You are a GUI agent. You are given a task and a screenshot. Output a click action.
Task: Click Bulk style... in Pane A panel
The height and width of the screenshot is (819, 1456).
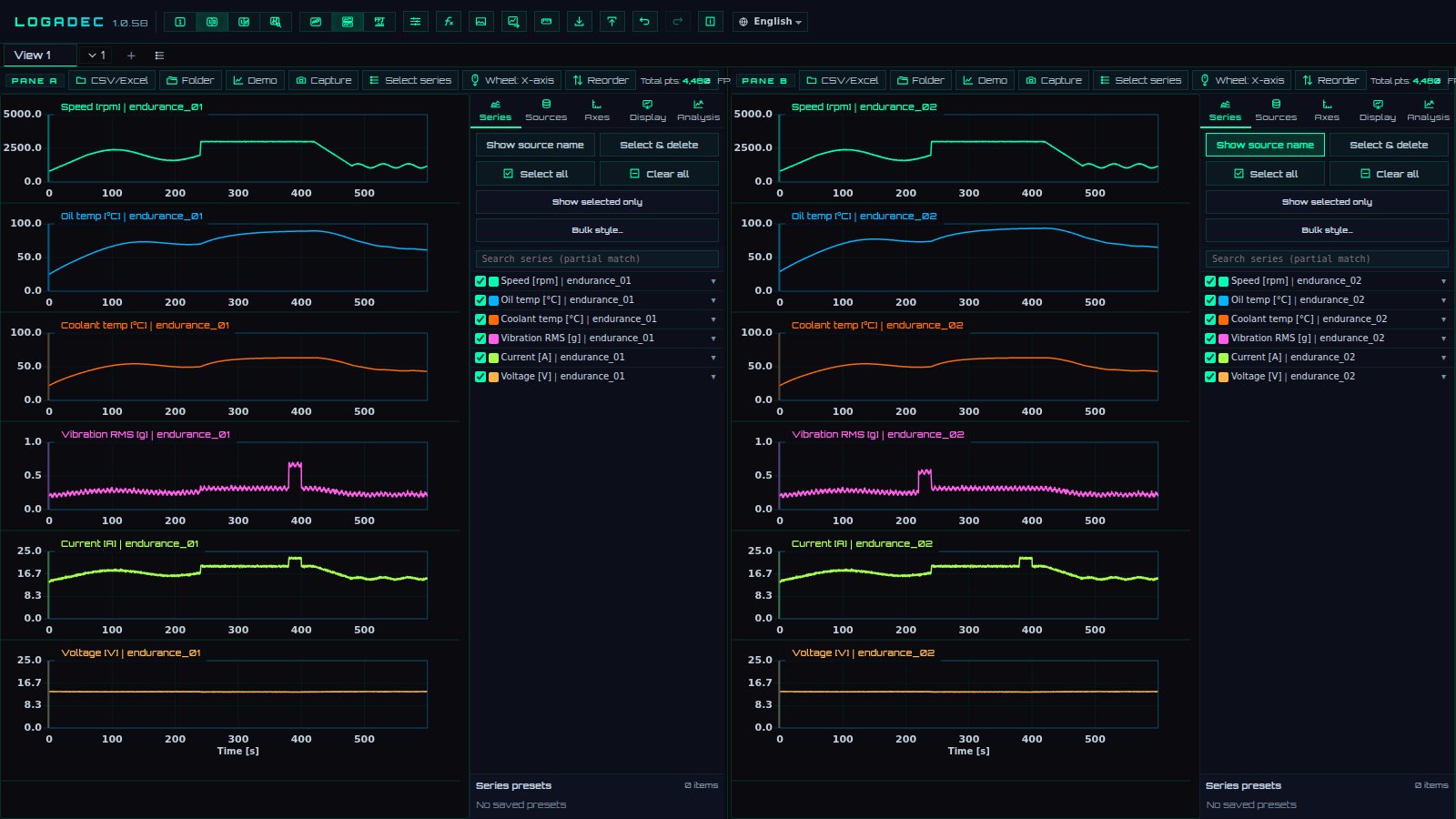pyautogui.click(x=597, y=230)
